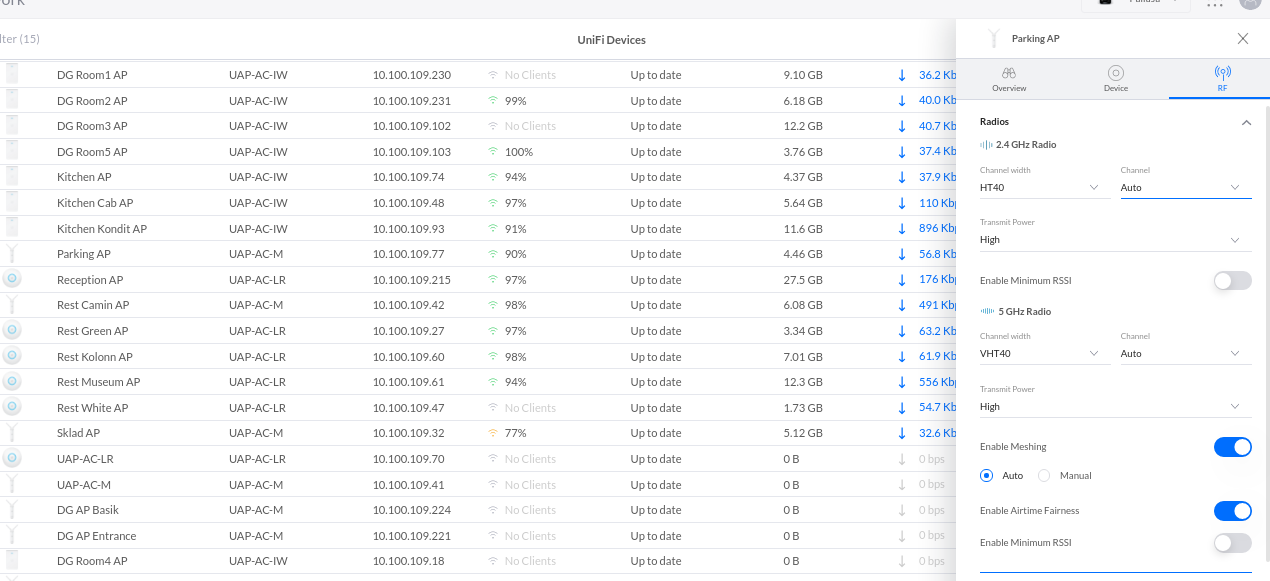Click the UniFi Devices table heading
1270x581 pixels.
coord(611,40)
